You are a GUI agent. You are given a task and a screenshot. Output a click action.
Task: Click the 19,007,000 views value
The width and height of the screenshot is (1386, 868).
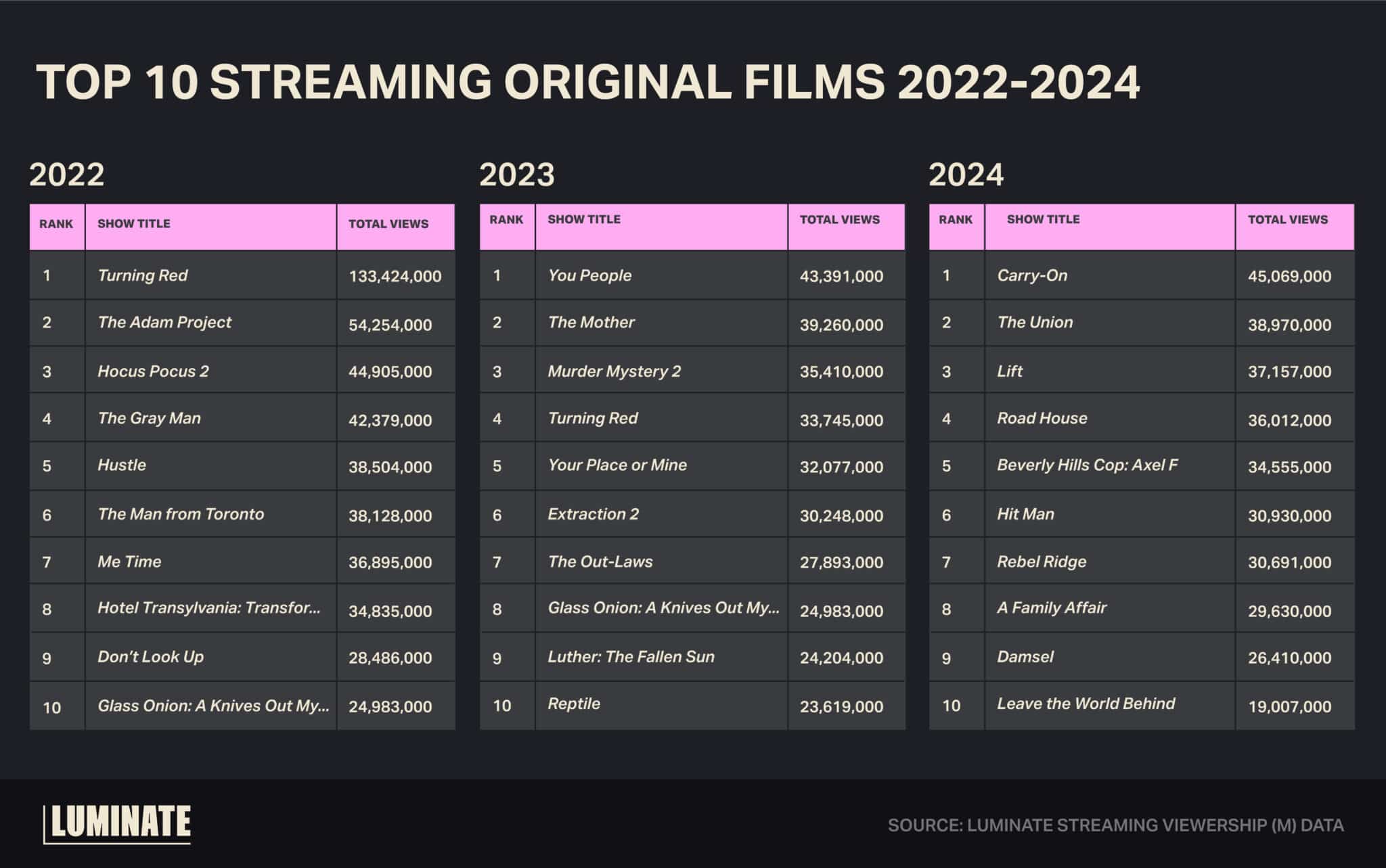pos(1290,706)
